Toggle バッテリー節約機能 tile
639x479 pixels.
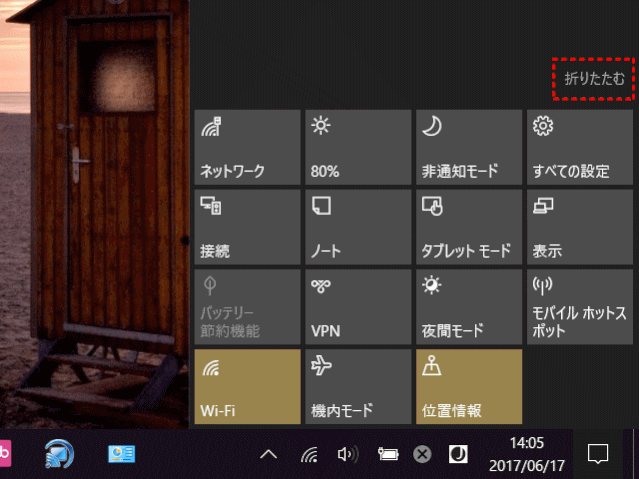247,307
